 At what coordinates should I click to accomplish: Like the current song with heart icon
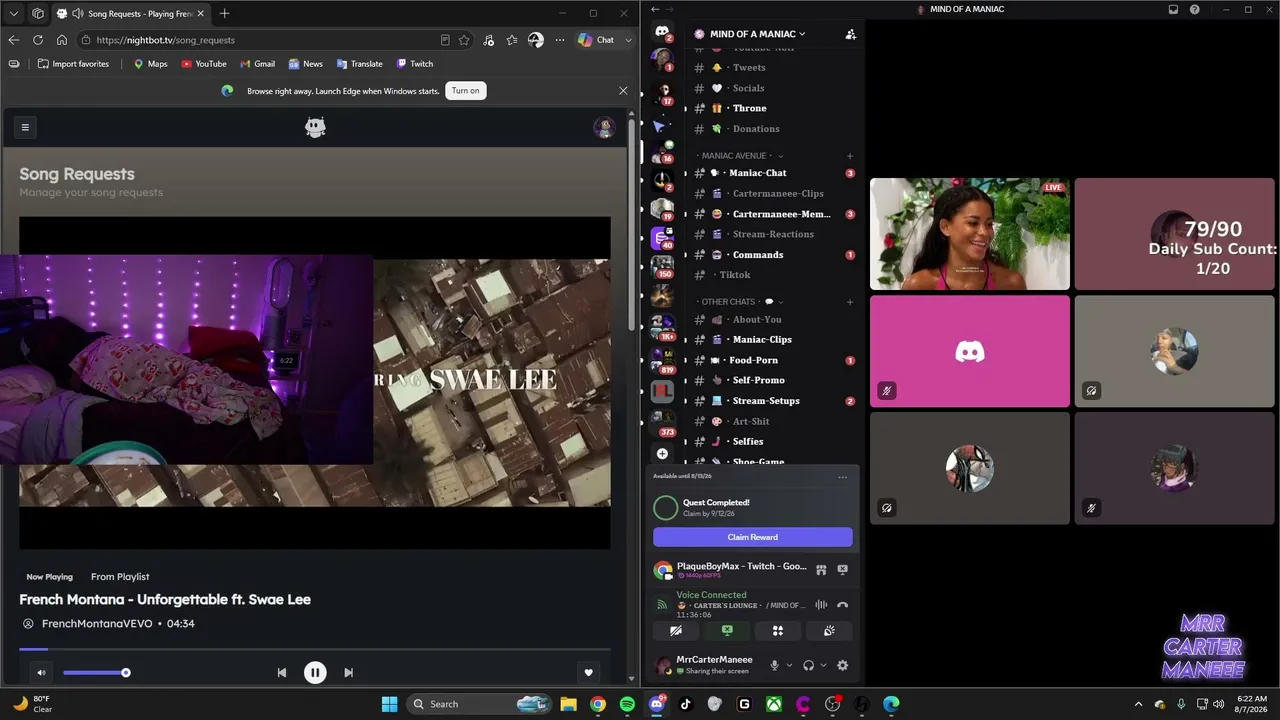click(589, 673)
